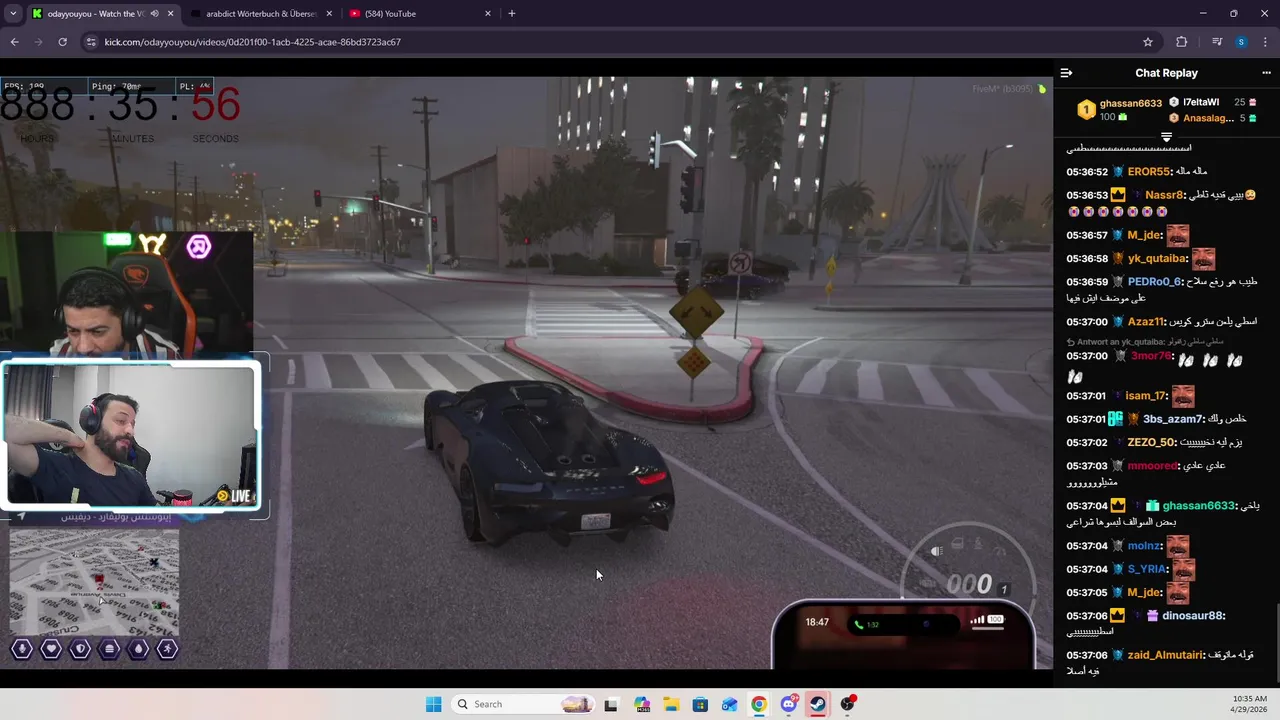Open File Explorer from the taskbar
Viewport: 1280px width, 720px height.
(x=671, y=704)
